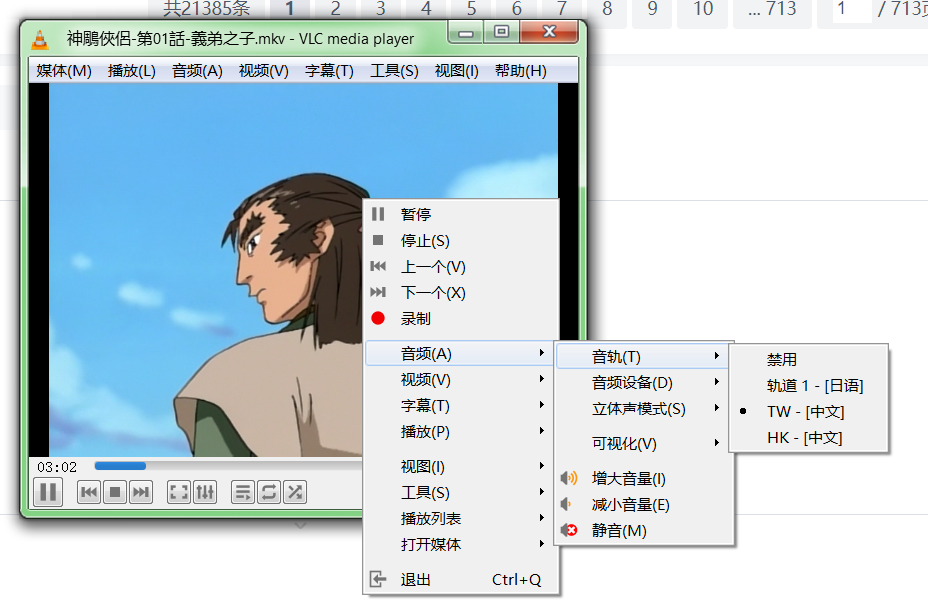Expand 工具(S) submenu in context menu
Image resolution: width=928 pixels, height=606 pixels.
click(x=461, y=492)
